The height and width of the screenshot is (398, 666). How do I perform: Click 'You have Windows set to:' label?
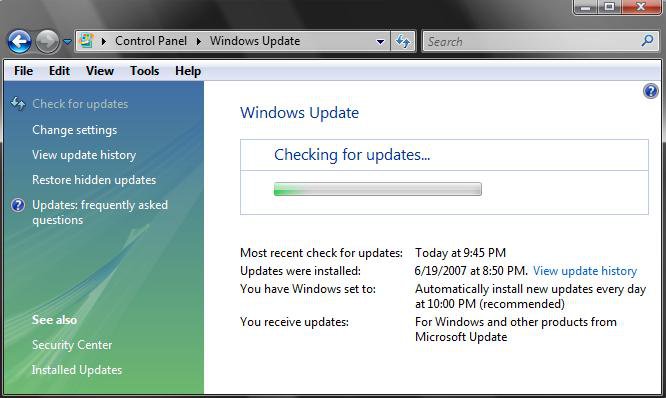pos(308,289)
